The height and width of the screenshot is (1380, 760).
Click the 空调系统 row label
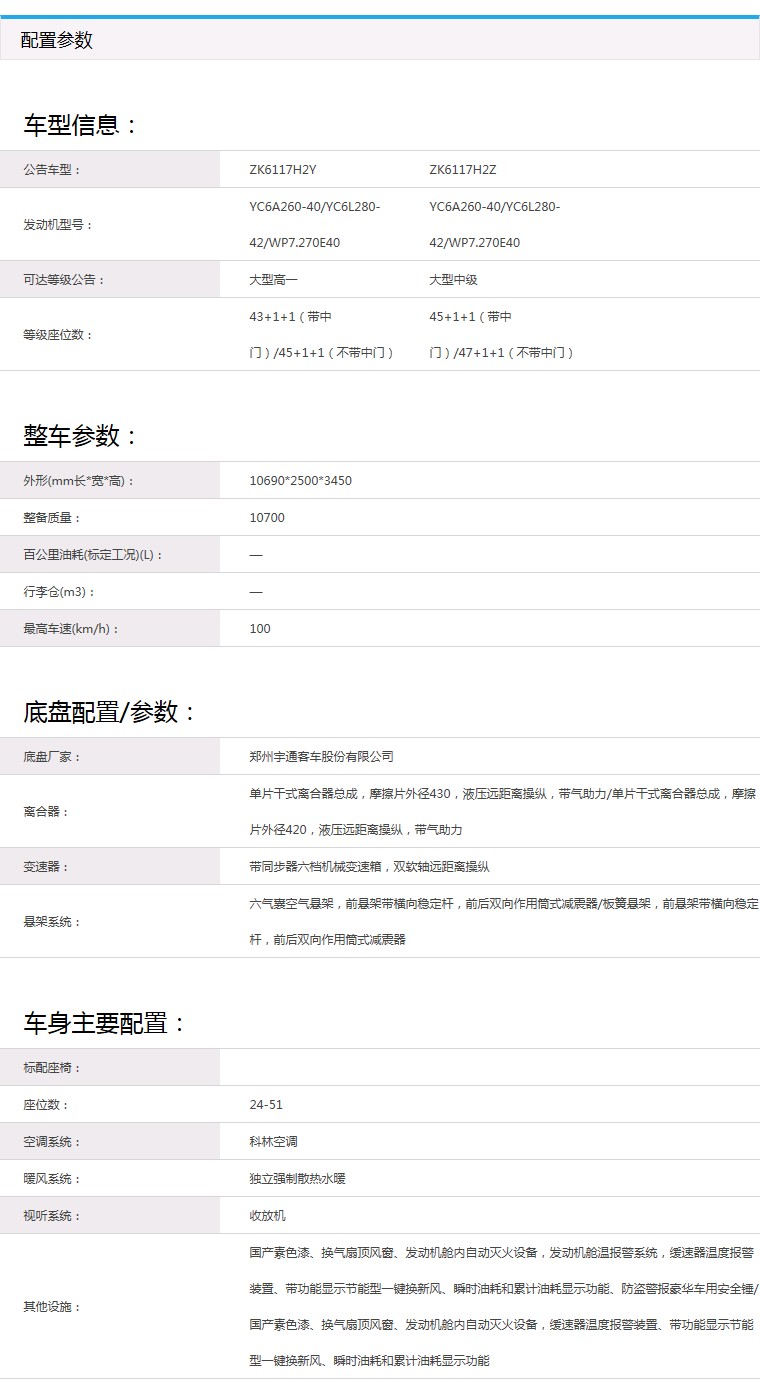(x=52, y=1142)
